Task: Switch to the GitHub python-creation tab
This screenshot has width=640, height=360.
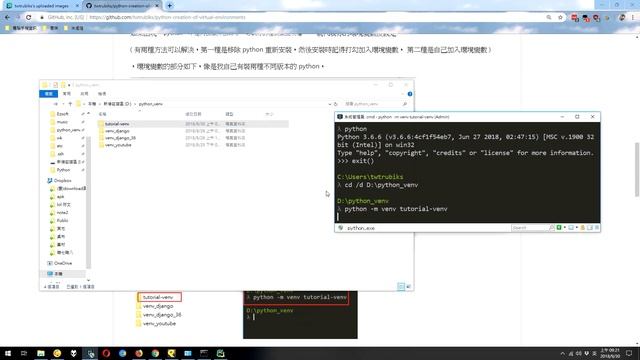Action: [x=121, y=6]
